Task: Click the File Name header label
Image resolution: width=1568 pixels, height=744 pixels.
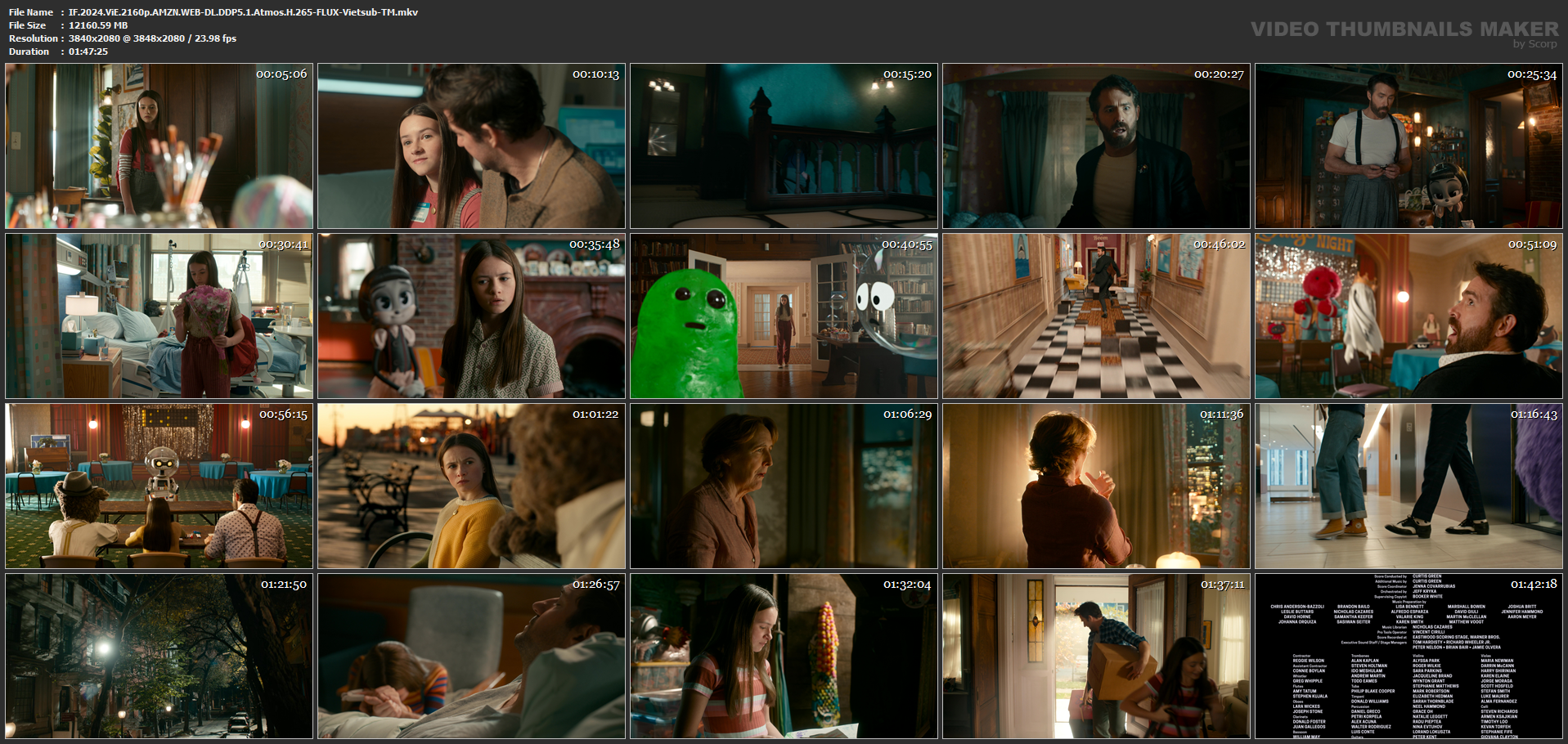Action: (x=31, y=12)
